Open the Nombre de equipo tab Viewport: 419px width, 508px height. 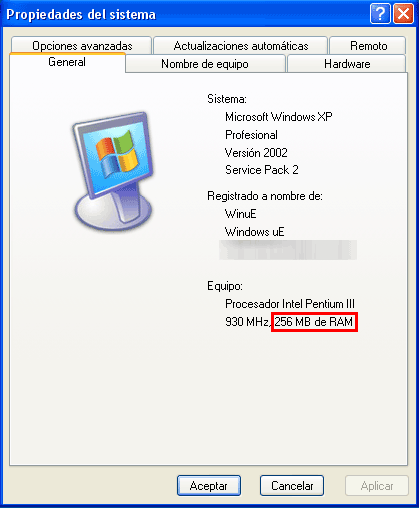(x=205, y=64)
